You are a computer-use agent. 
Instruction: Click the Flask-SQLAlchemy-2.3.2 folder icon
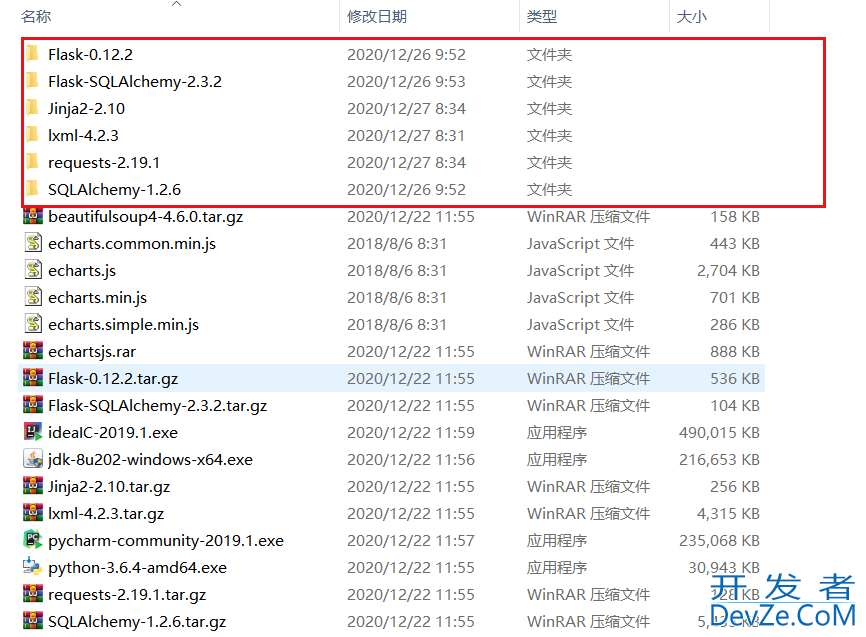(x=33, y=81)
